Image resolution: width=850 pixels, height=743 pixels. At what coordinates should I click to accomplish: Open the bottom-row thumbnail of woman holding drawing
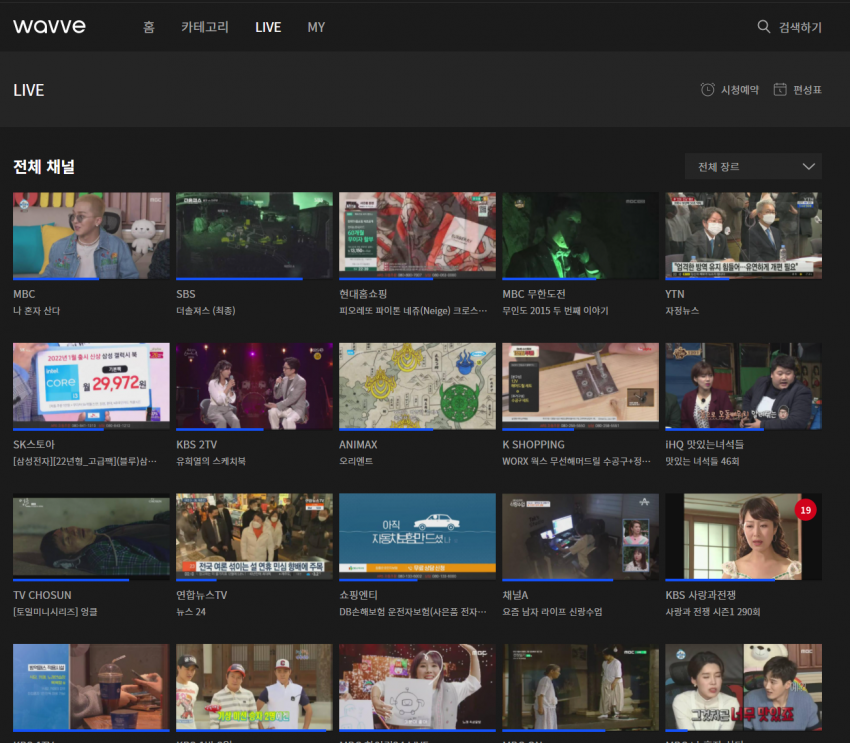coord(417,687)
